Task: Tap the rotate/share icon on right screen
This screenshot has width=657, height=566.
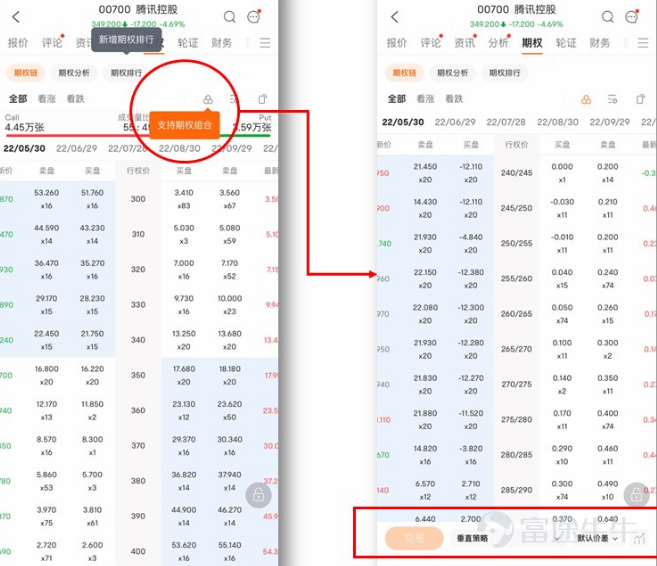Action: tap(640, 99)
